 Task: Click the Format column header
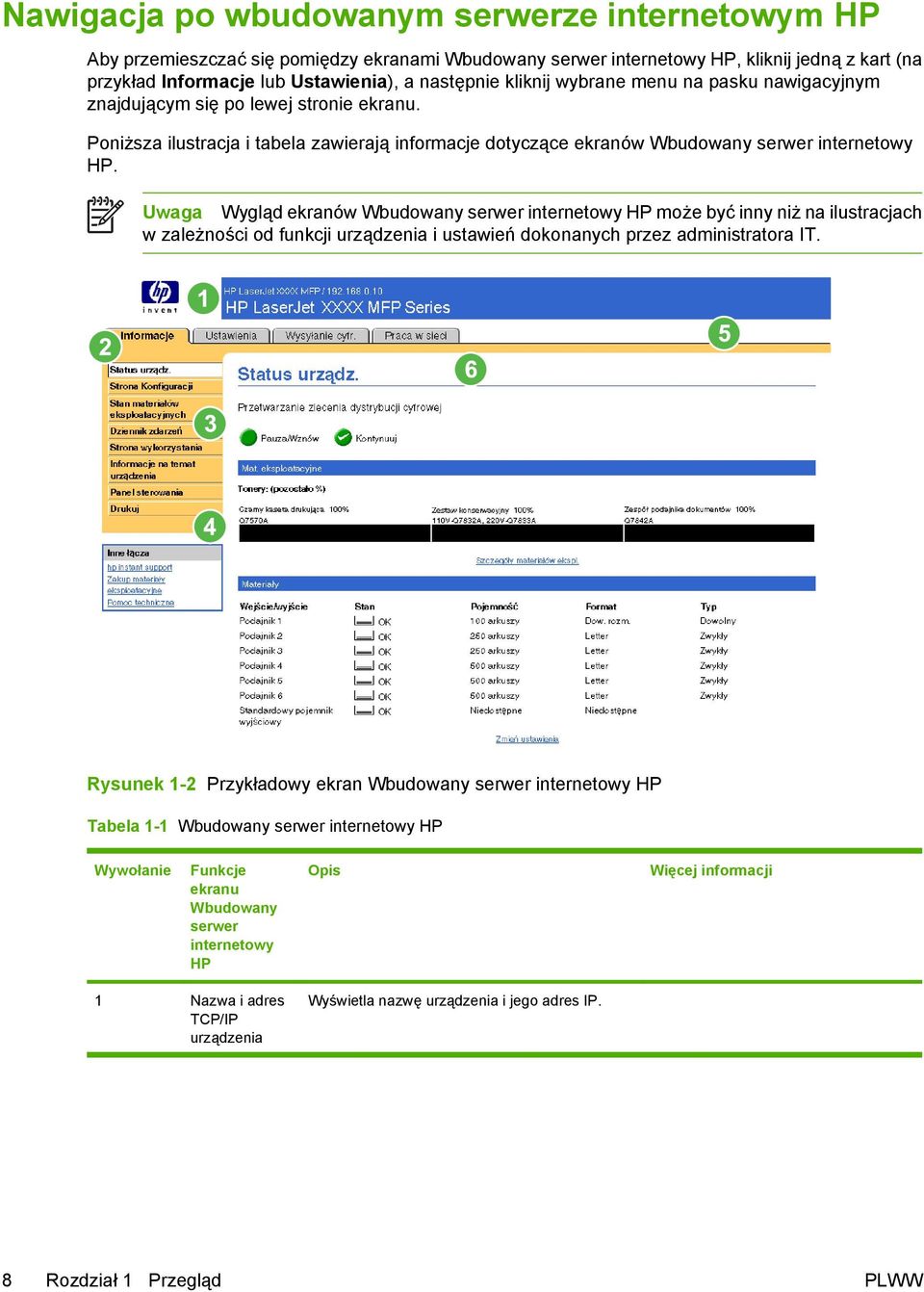tap(601, 607)
